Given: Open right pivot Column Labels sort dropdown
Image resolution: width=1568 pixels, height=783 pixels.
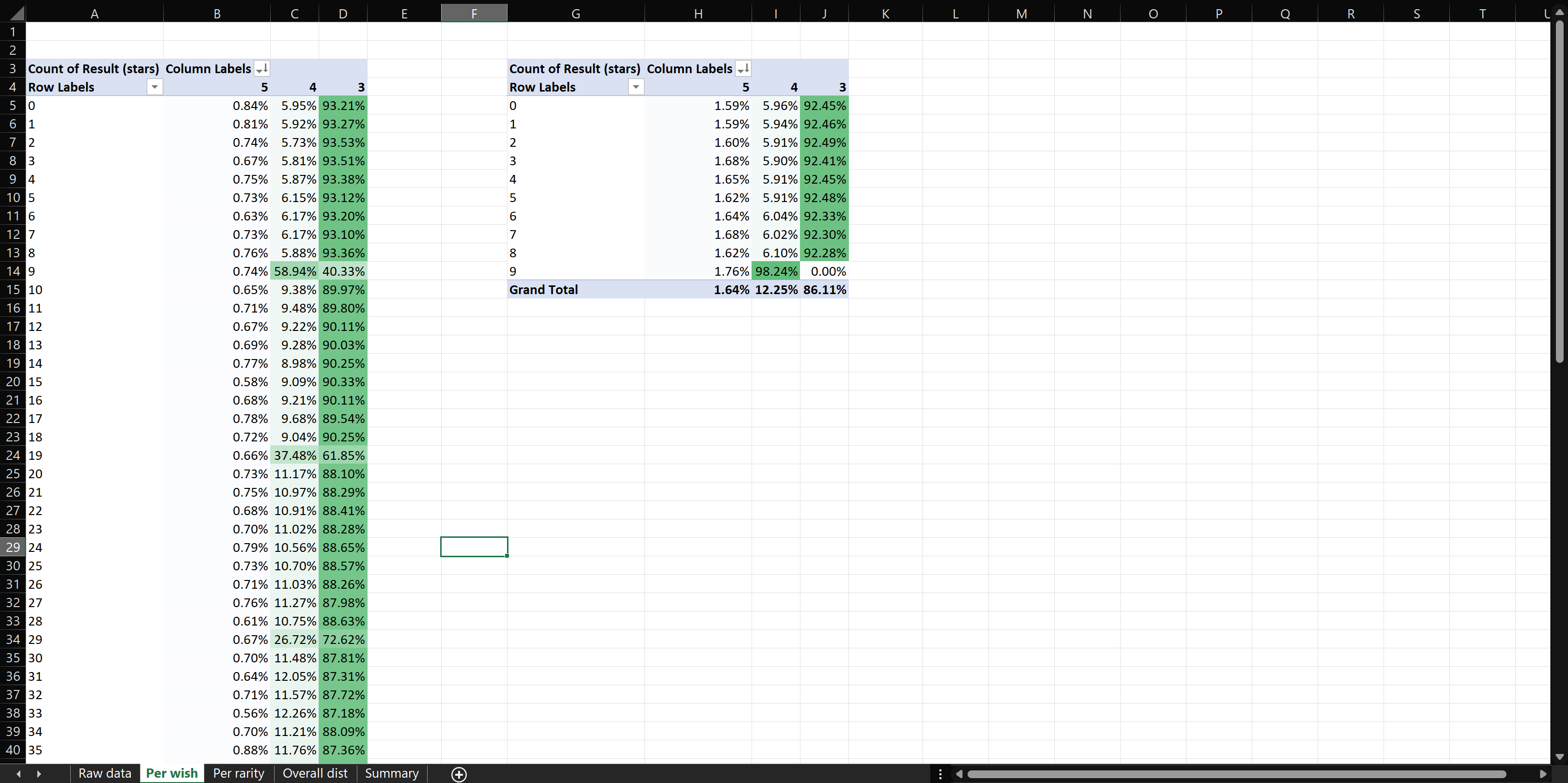Looking at the screenshot, I should [x=743, y=69].
